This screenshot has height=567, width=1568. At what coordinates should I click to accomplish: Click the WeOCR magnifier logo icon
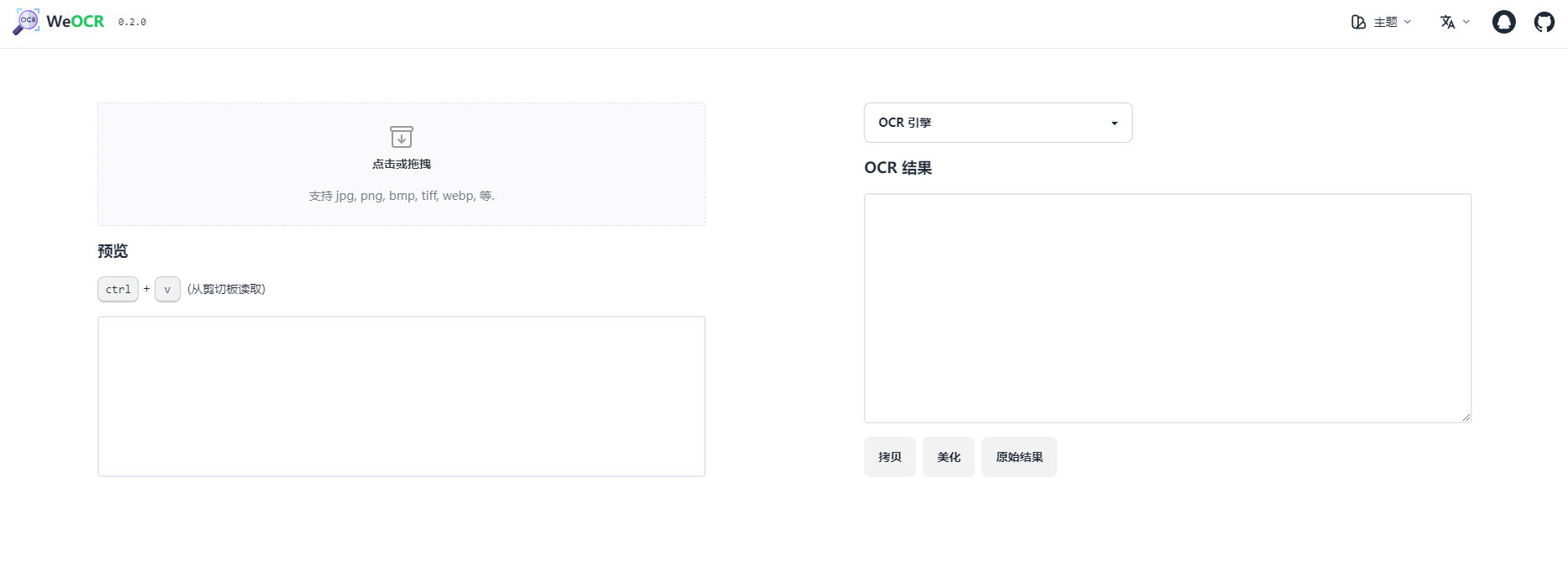[x=26, y=22]
